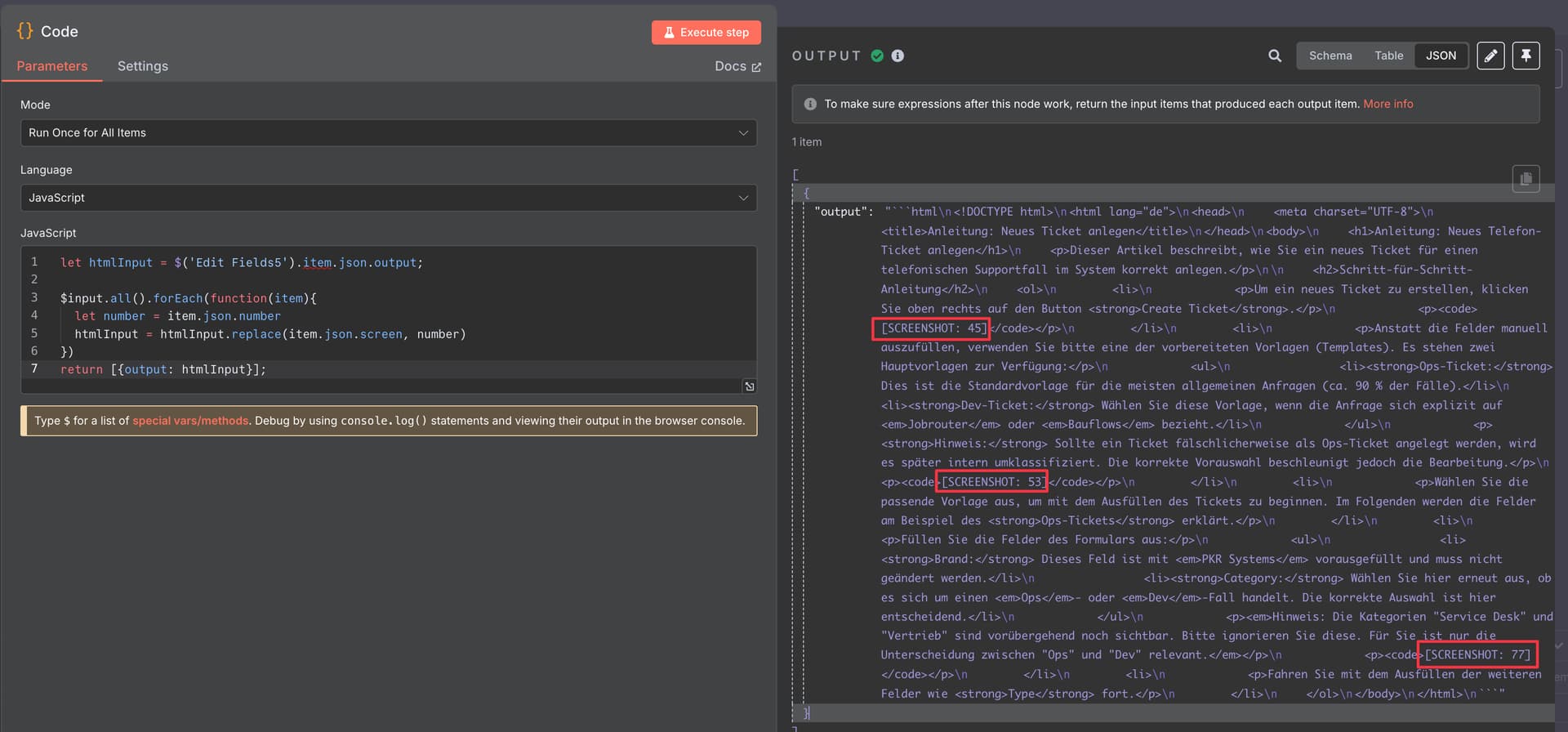The image size is (1568, 732).
Task: Pin the output data with pin icon
Action: pos(1526,56)
